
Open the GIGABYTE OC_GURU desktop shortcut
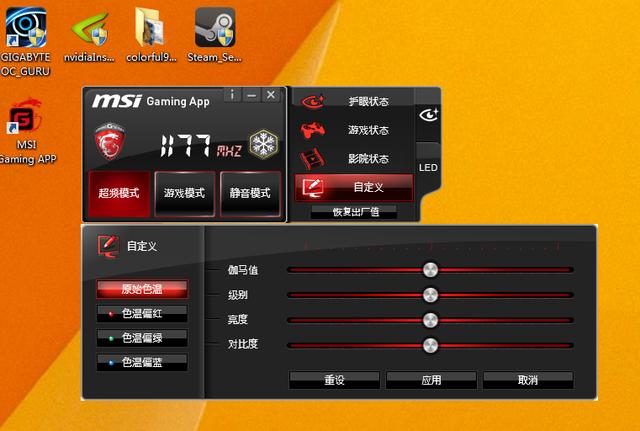pyautogui.click(x=26, y=42)
